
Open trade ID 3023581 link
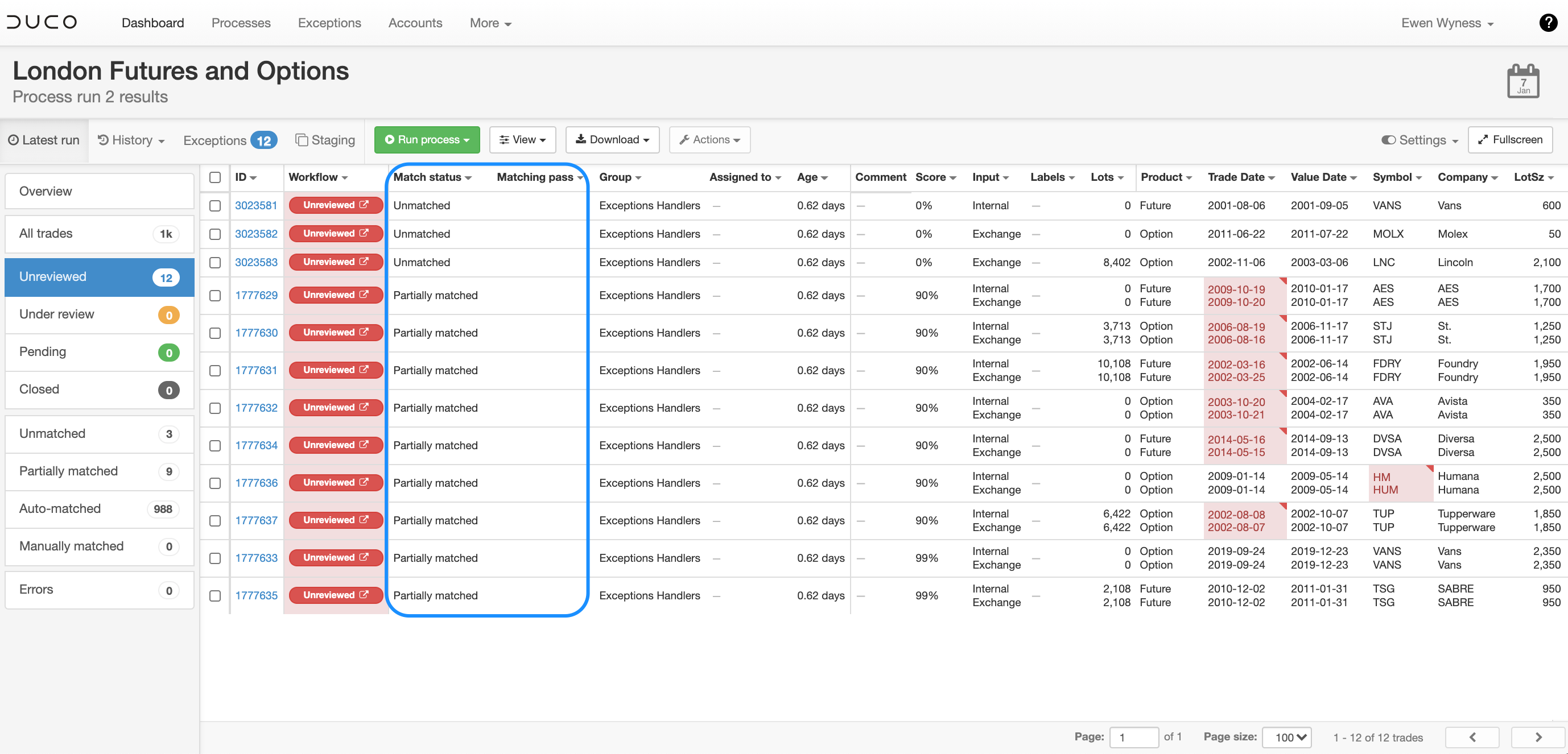click(256, 206)
